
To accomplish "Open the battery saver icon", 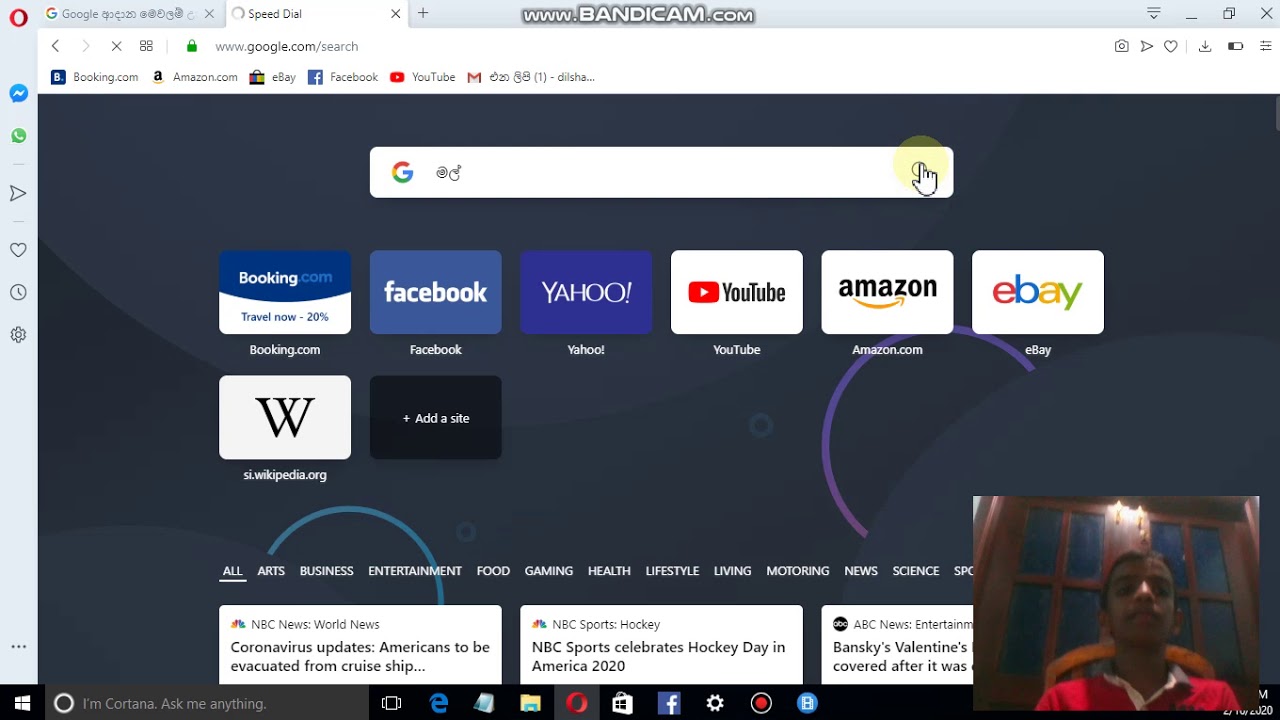I will [1236, 46].
